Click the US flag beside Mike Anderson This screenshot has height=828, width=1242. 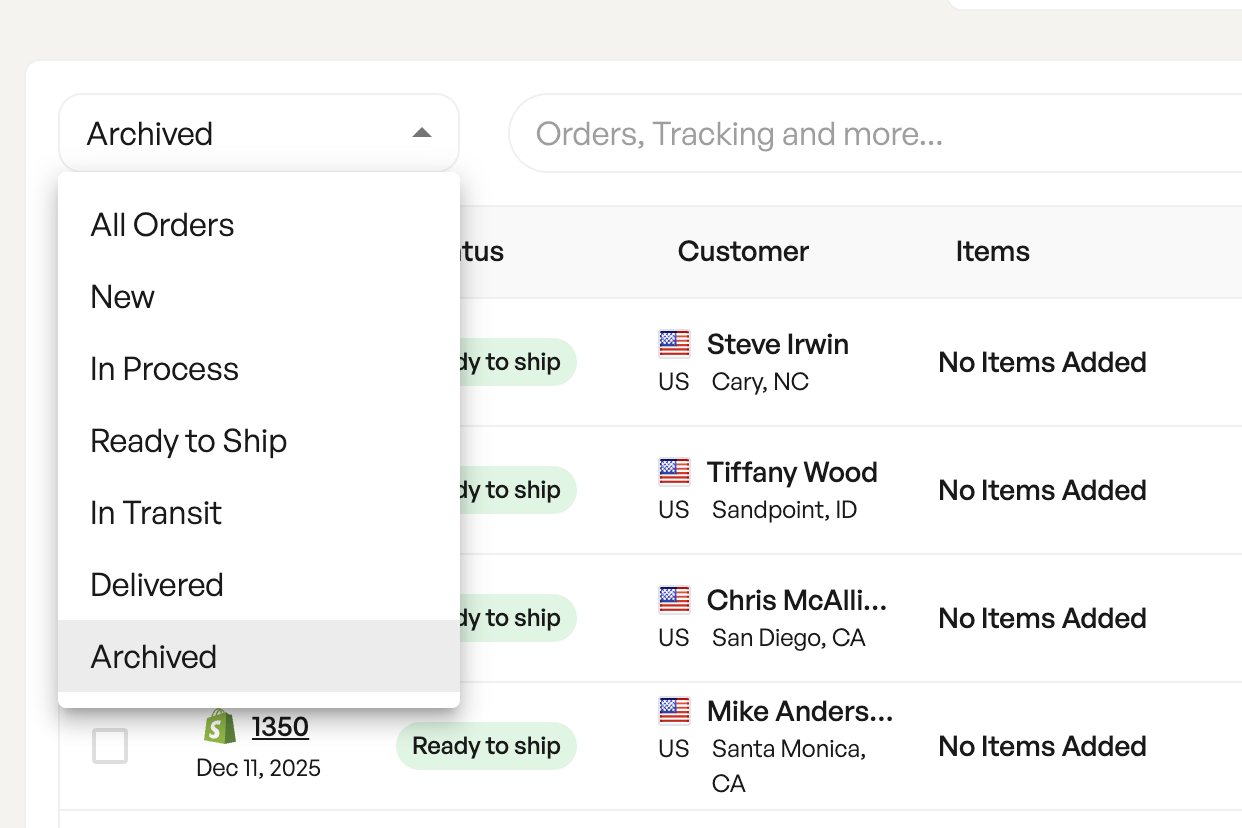click(674, 711)
